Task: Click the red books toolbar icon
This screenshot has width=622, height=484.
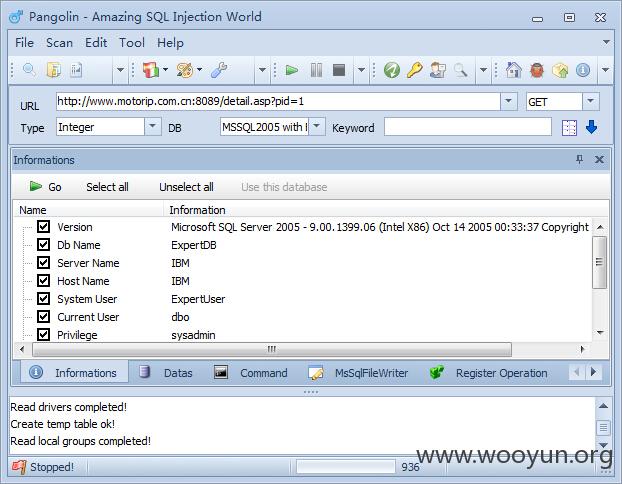Action: coord(151,70)
